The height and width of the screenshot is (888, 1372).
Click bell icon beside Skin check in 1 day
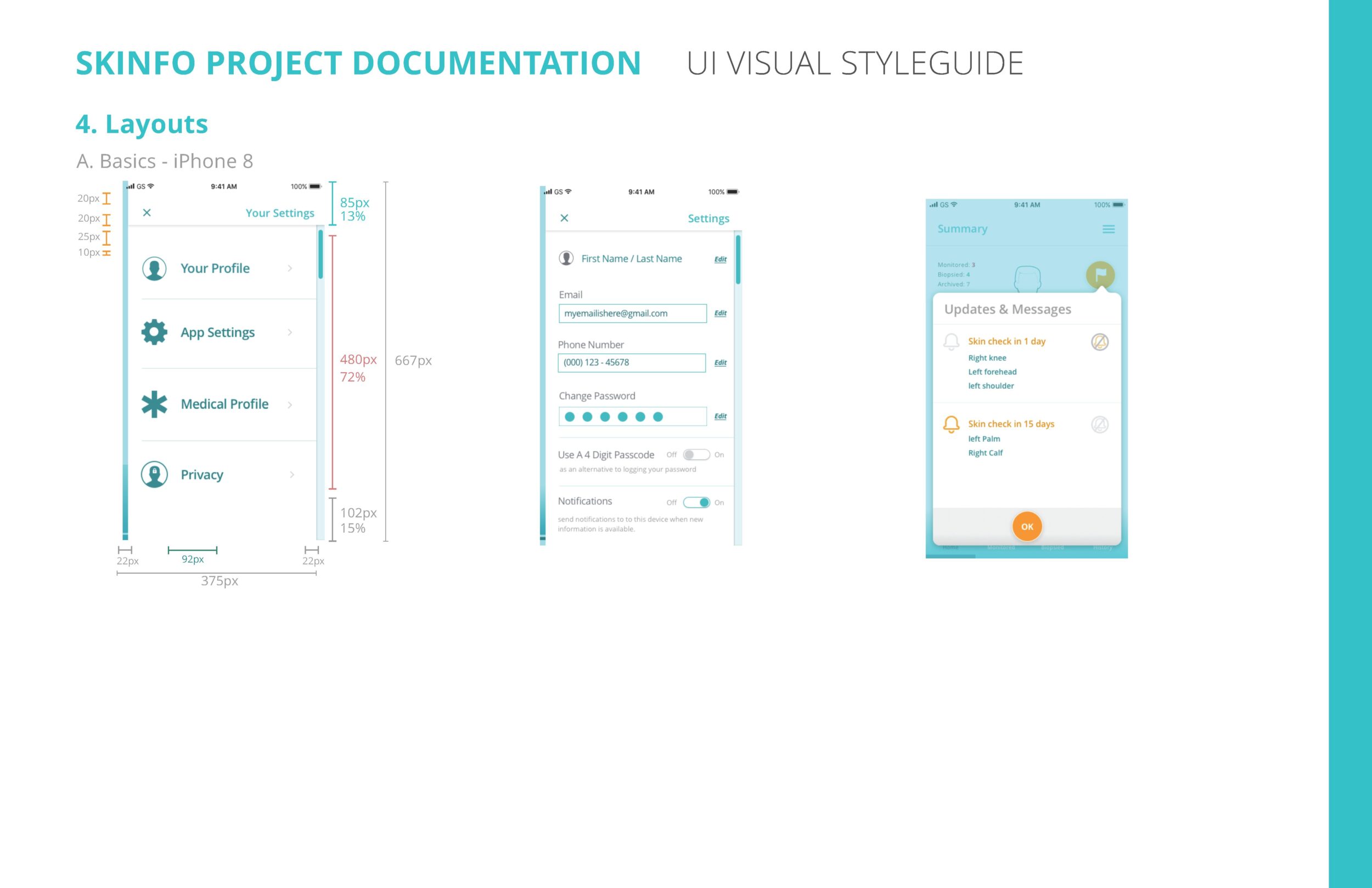click(x=951, y=342)
